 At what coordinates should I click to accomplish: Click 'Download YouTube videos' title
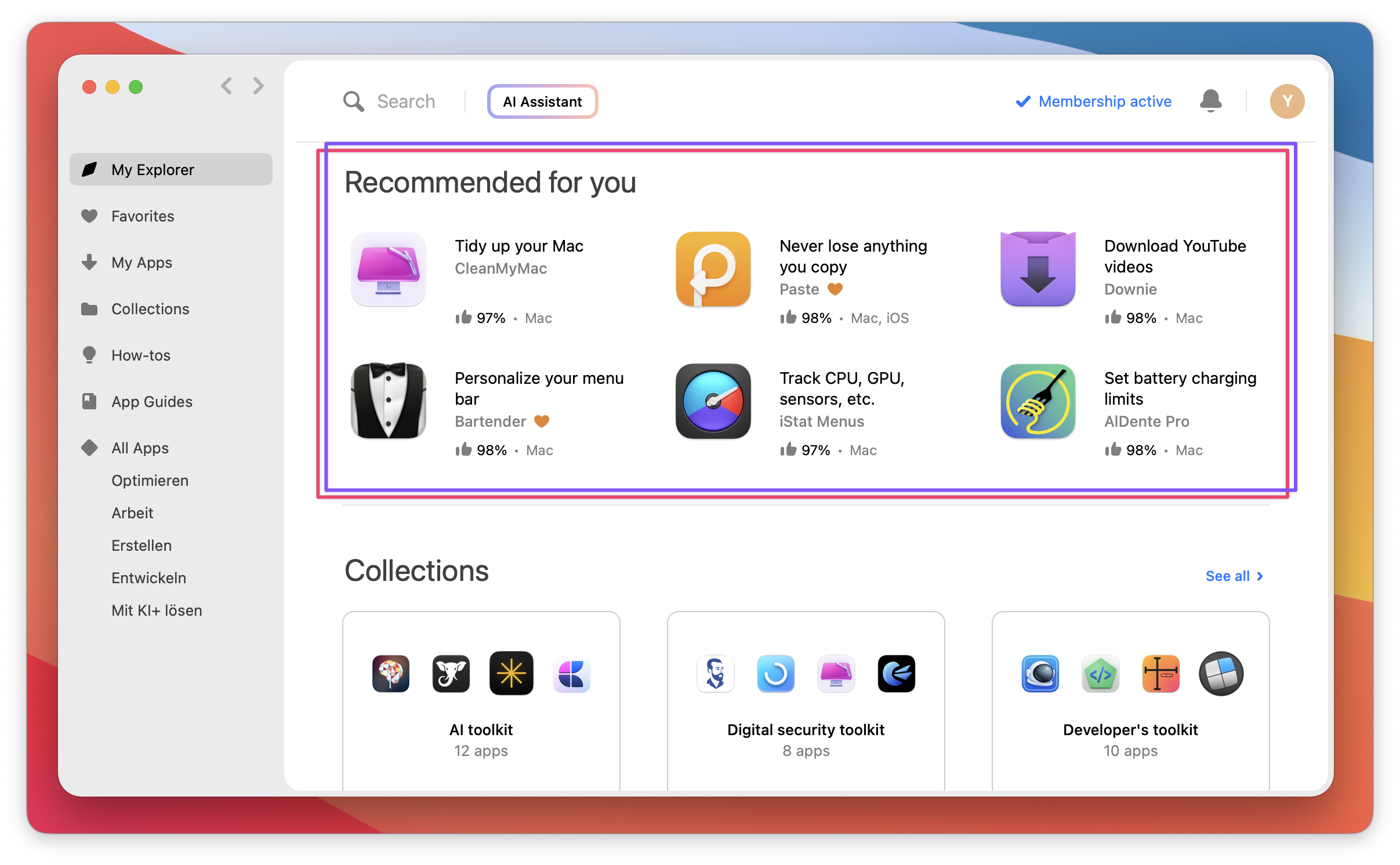1175,256
